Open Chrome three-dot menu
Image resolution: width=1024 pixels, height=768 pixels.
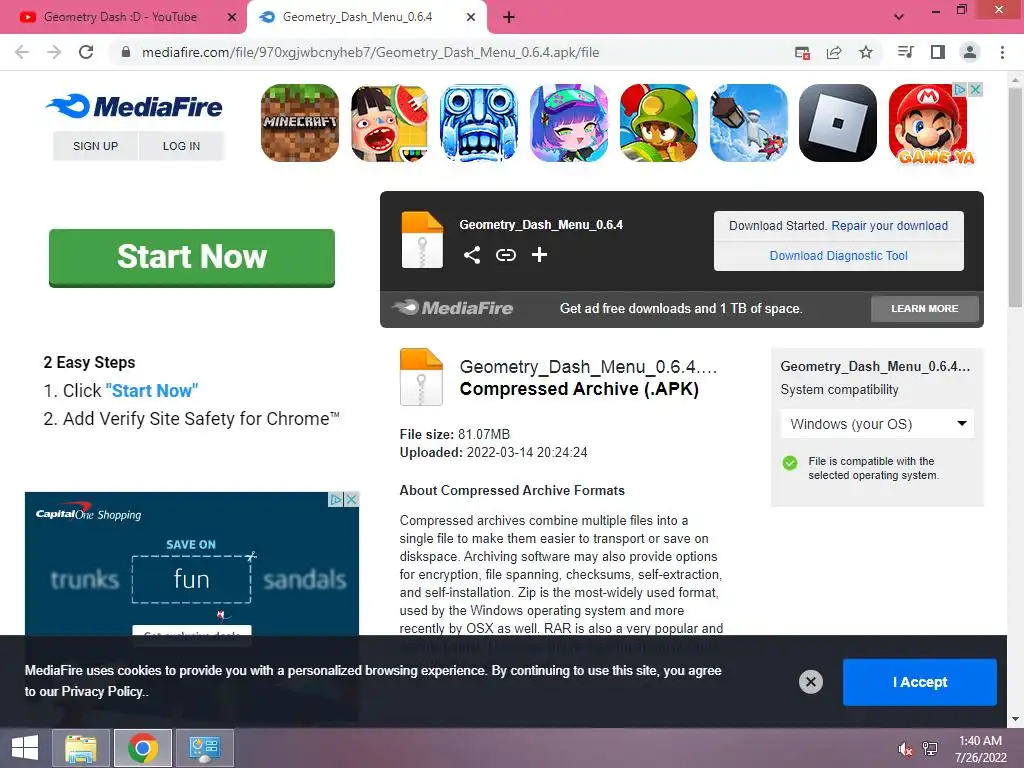coord(1002,52)
